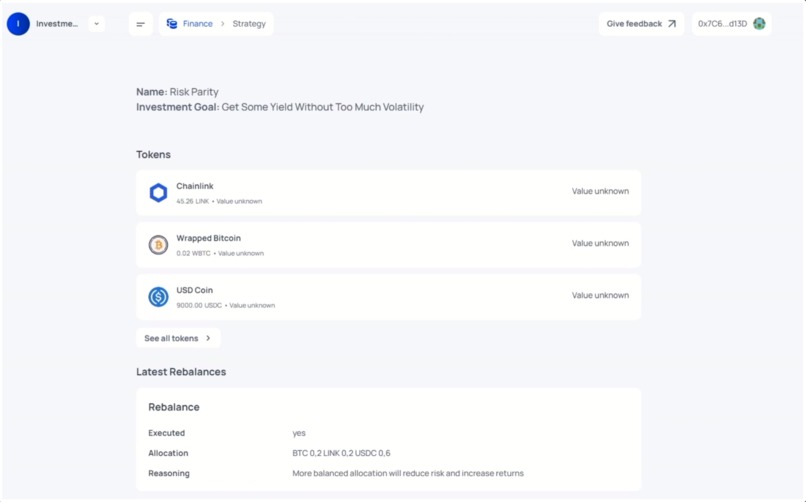Click the Allocation label
Image resolution: width=806 pixels, height=502 pixels.
(168, 453)
